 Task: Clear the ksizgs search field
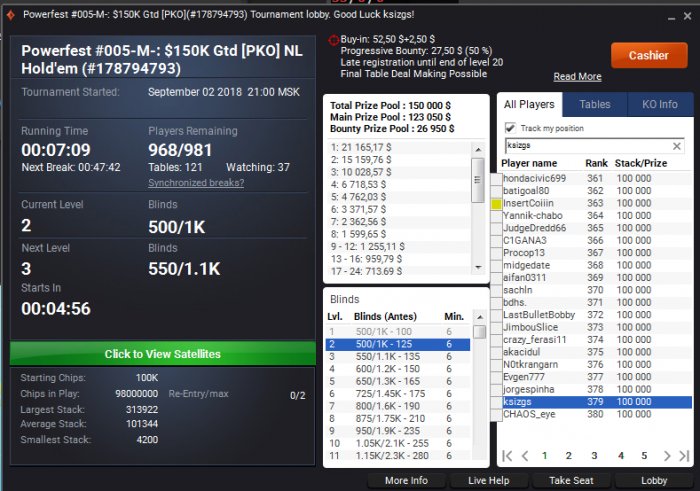point(676,146)
